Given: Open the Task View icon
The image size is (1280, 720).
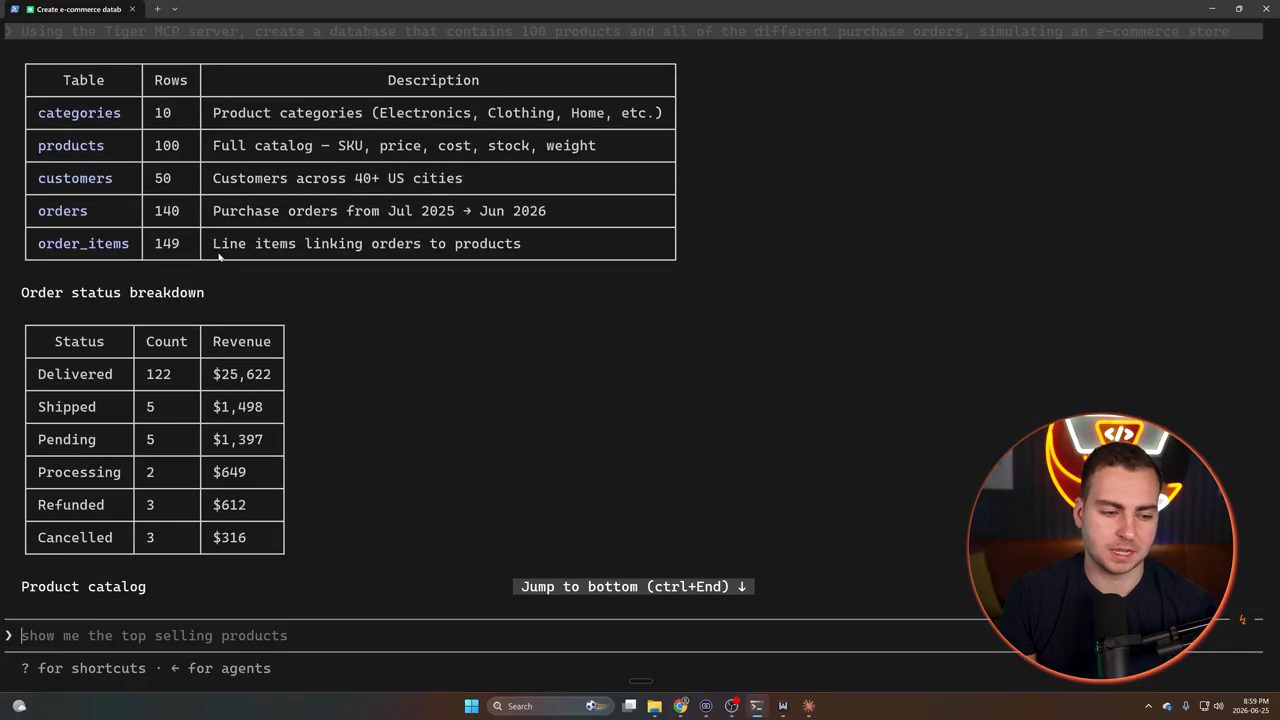Looking at the screenshot, I should 629,706.
